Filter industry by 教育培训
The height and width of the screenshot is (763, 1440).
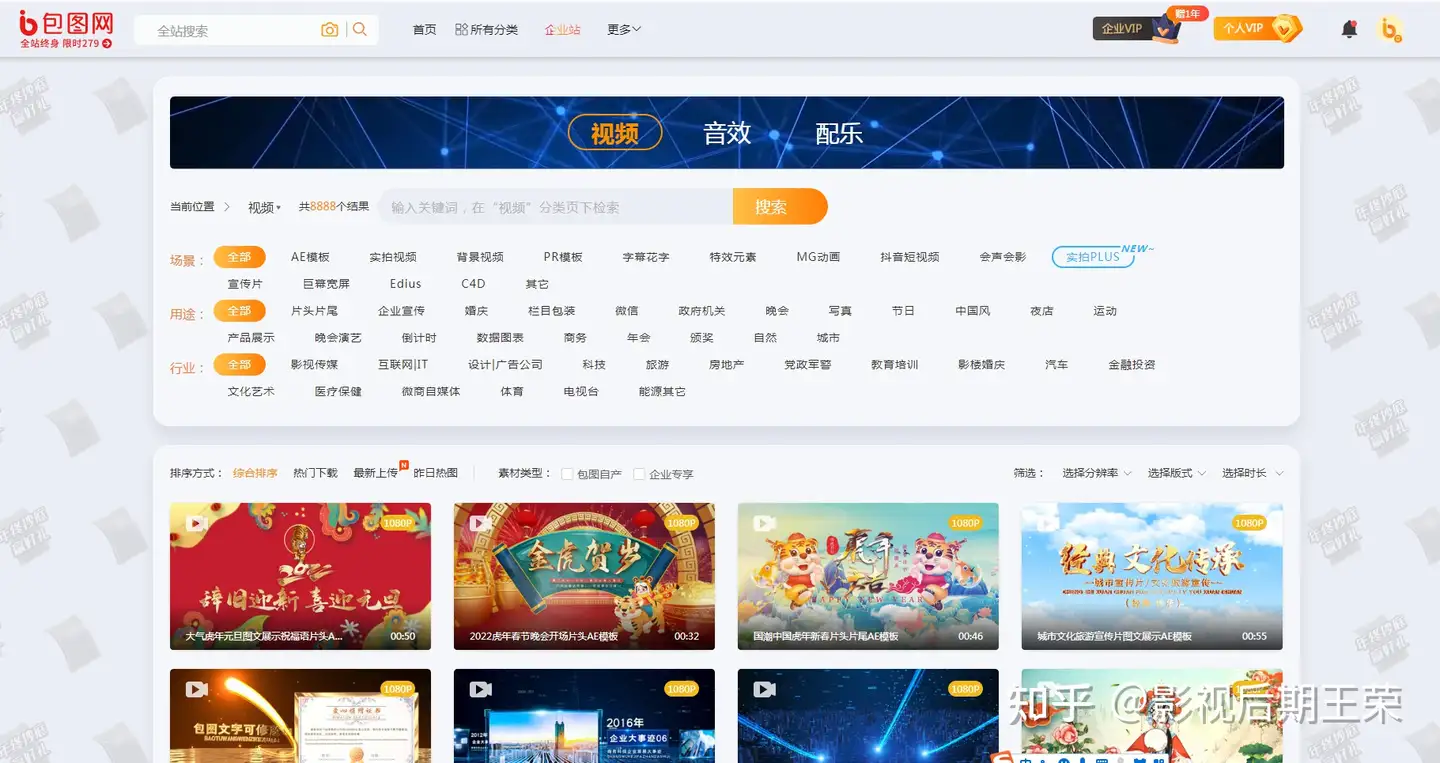tap(894, 365)
